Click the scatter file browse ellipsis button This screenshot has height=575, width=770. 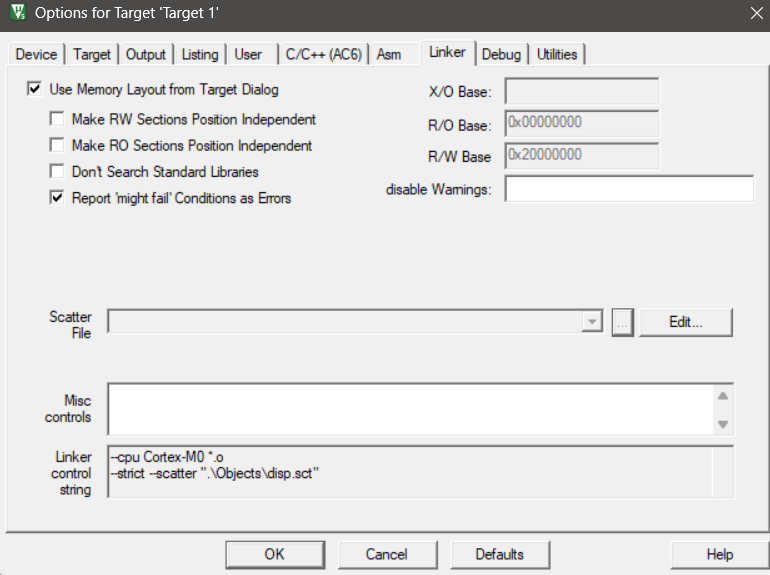point(622,322)
